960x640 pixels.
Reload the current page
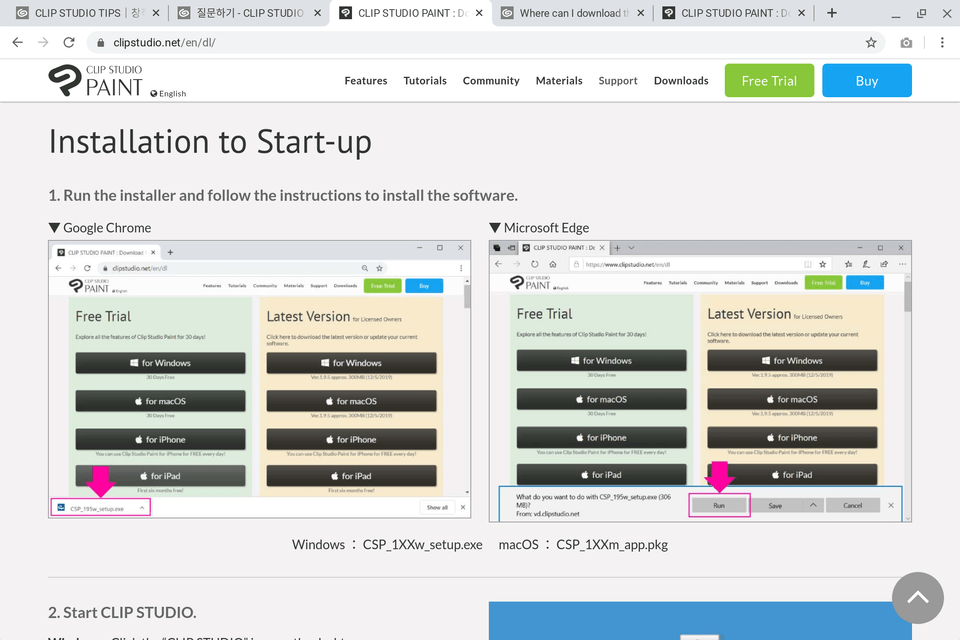69,42
